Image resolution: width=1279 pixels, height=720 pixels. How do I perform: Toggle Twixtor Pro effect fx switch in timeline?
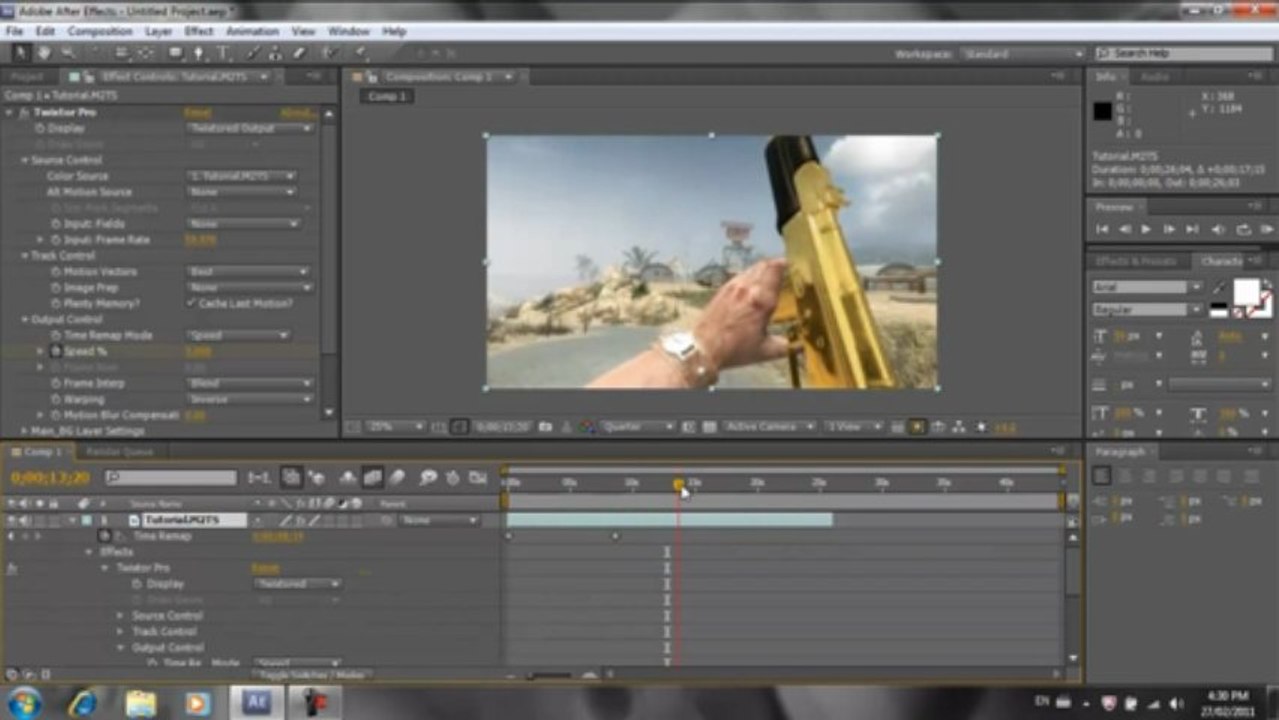click(x=12, y=568)
